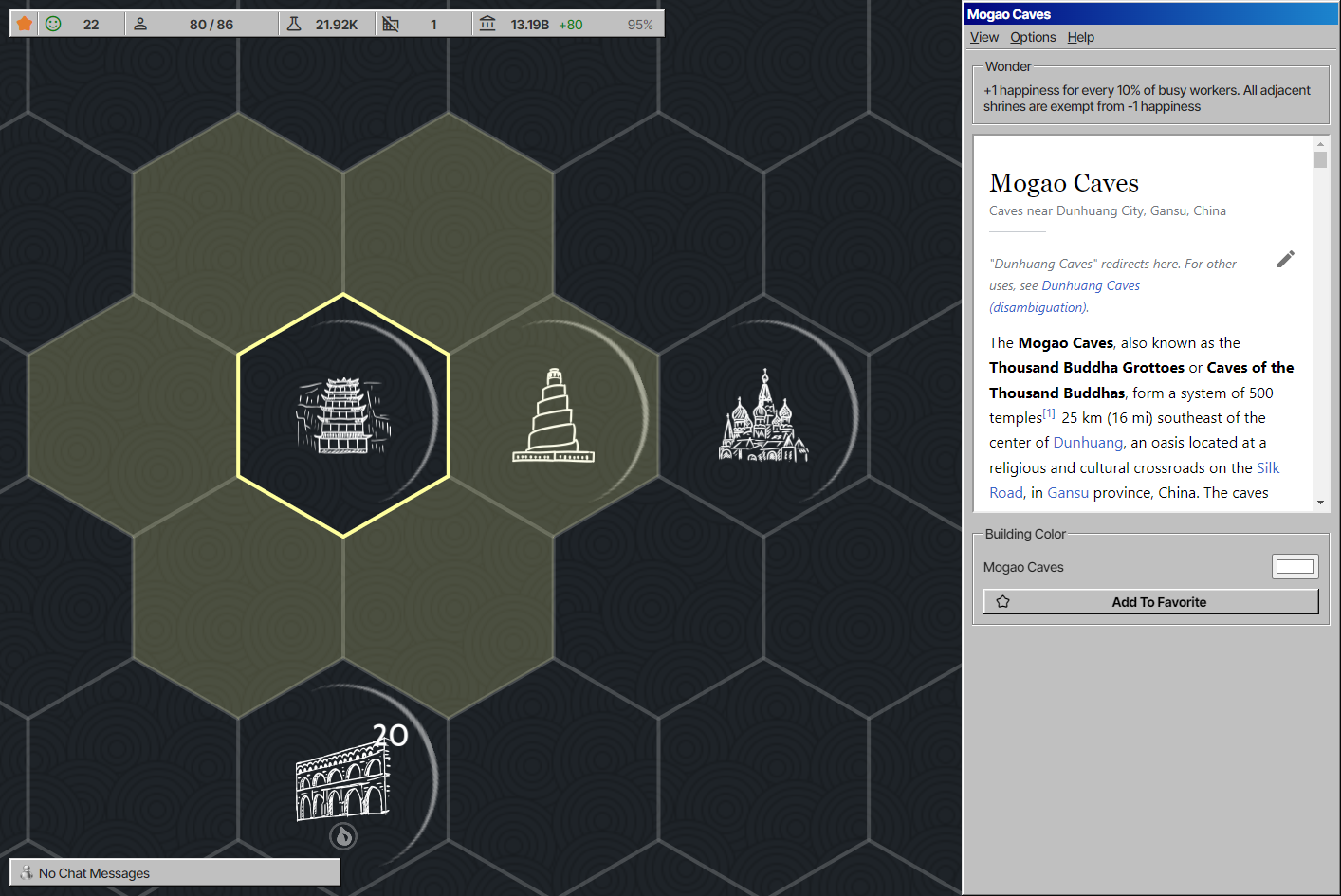Open the Options menu

coord(1033,37)
